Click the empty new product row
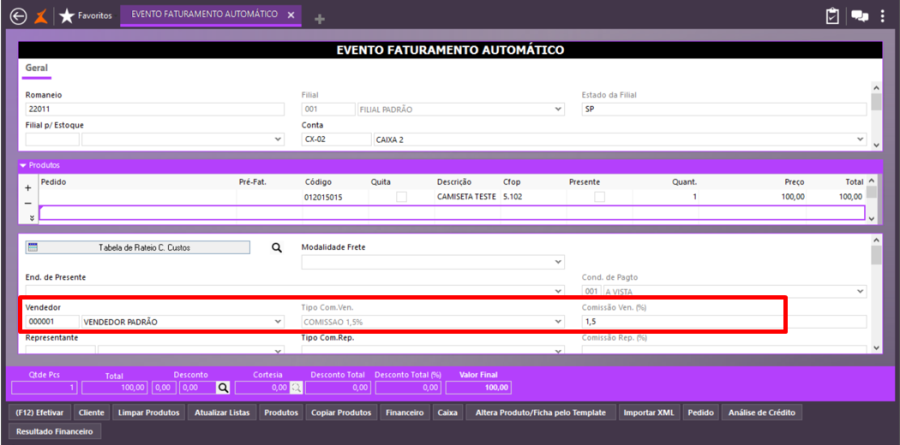Image resolution: width=900 pixels, height=445 pixels. 452,212
